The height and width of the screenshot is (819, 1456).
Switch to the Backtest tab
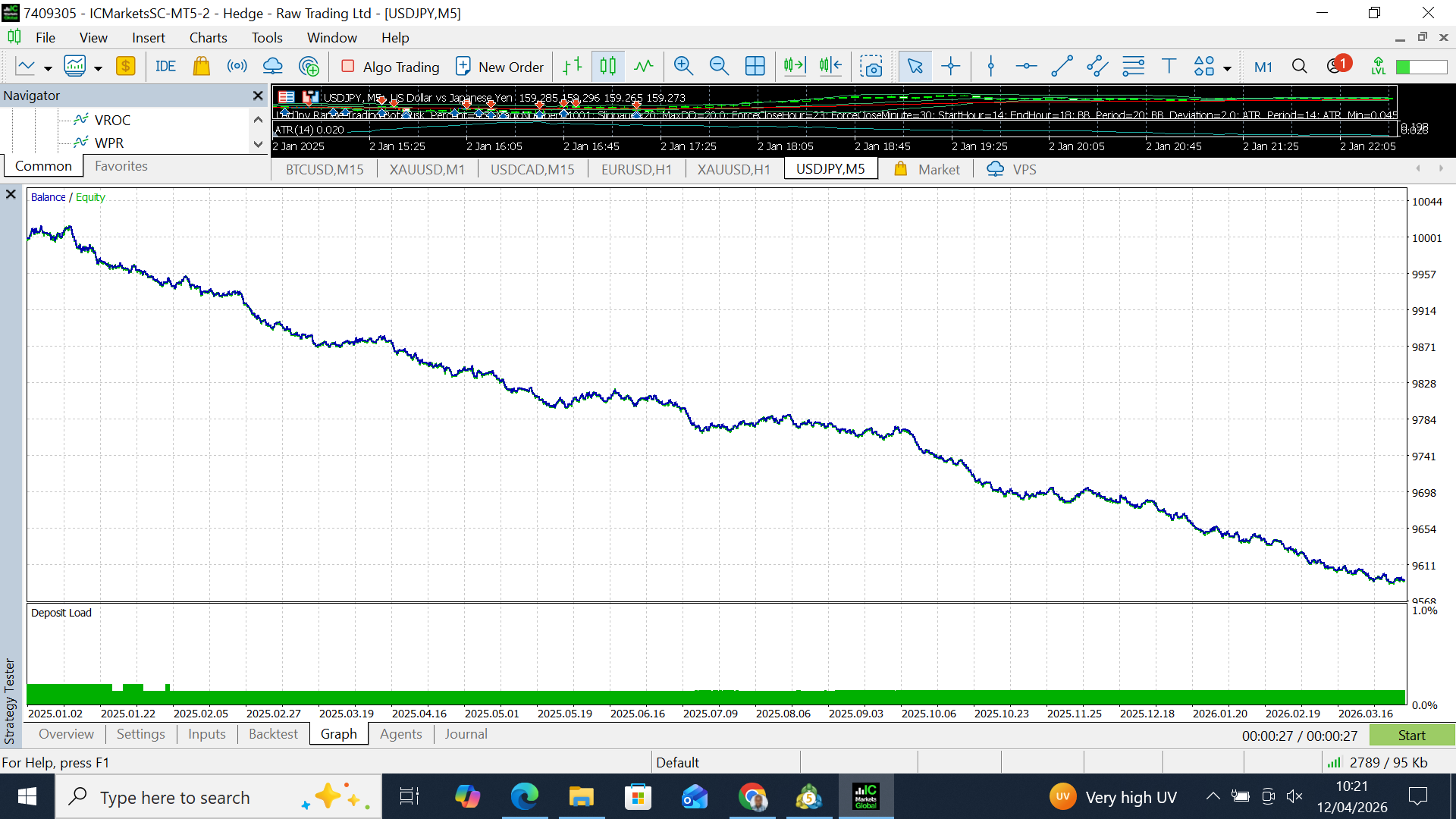[x=273, y=734]
